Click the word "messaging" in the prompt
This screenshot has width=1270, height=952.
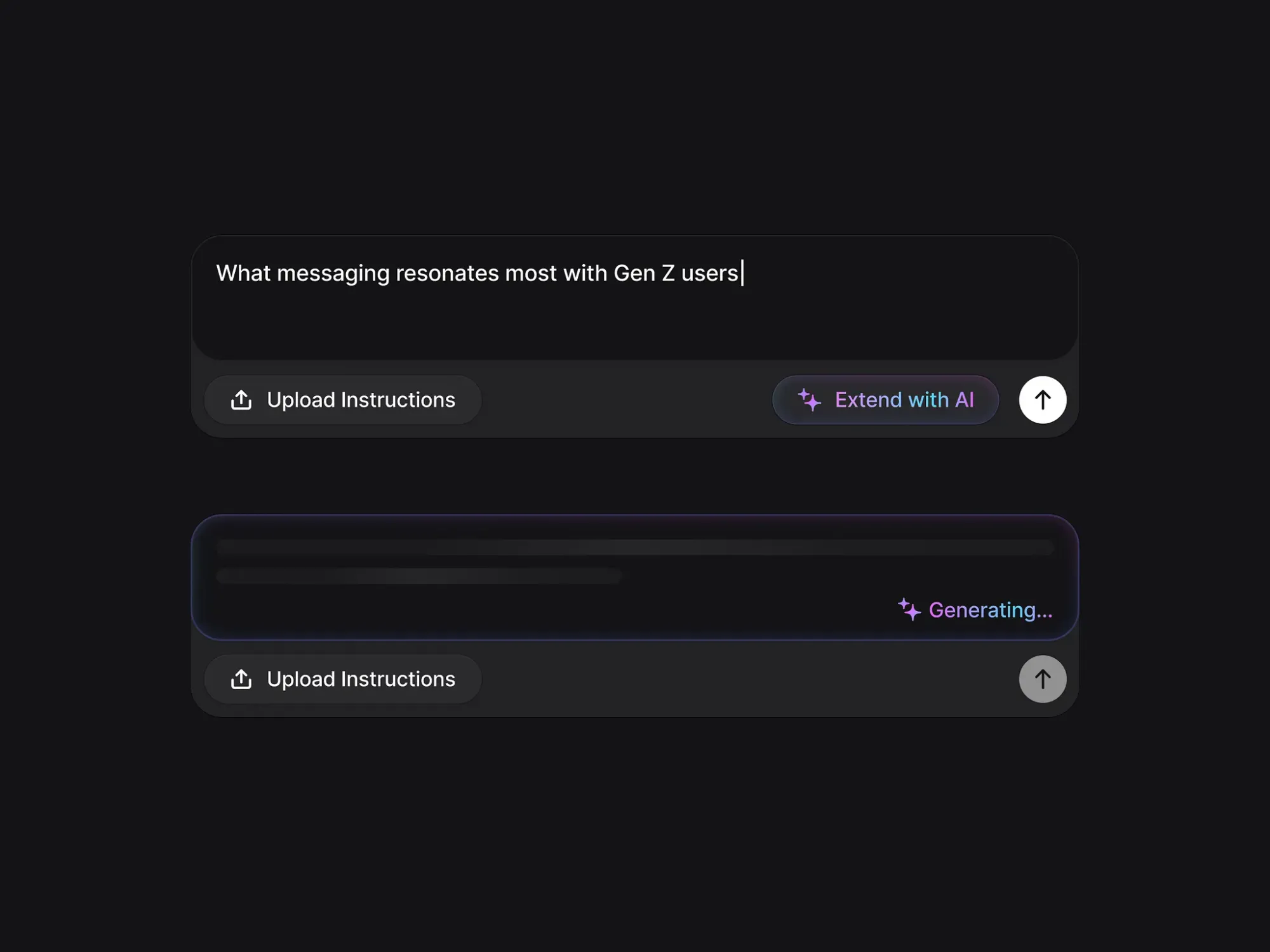[333, 274]
